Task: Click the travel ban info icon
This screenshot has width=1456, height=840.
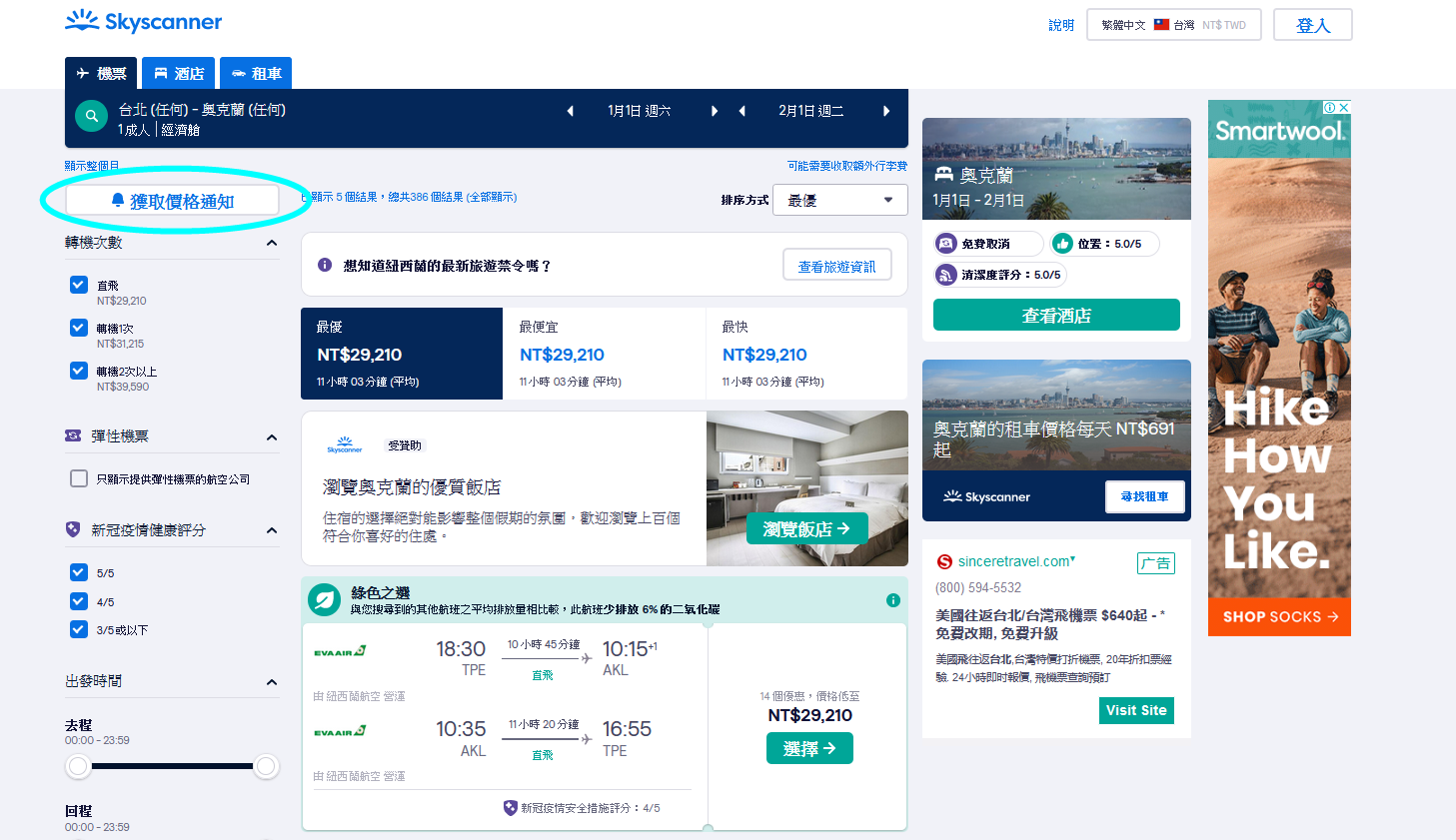Action: point(325,265)
